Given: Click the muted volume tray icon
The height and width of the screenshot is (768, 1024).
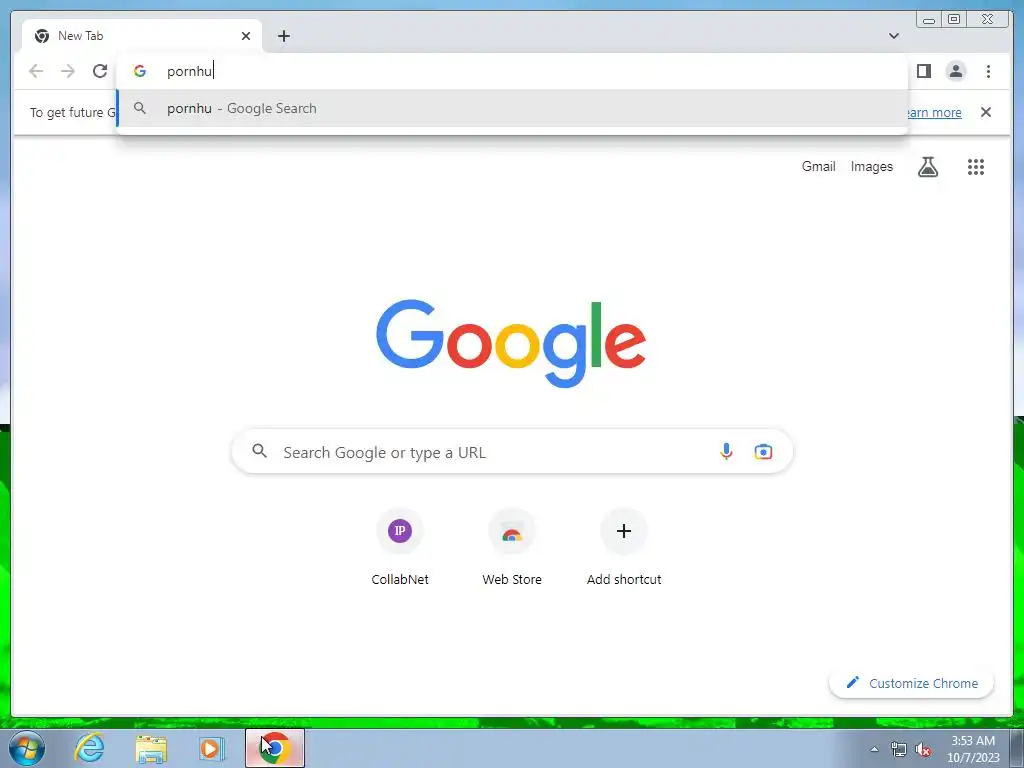Looking at the screenshot, I should (x=923, y=750).
